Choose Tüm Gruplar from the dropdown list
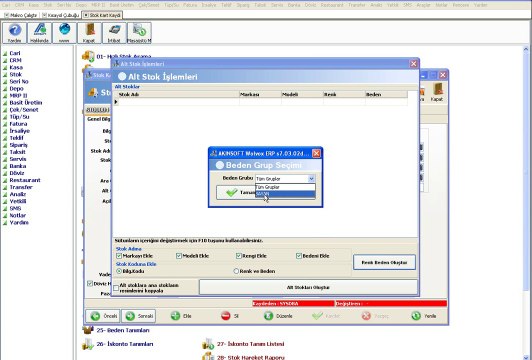Screen dimensions: 532x360 coord(285,187)
